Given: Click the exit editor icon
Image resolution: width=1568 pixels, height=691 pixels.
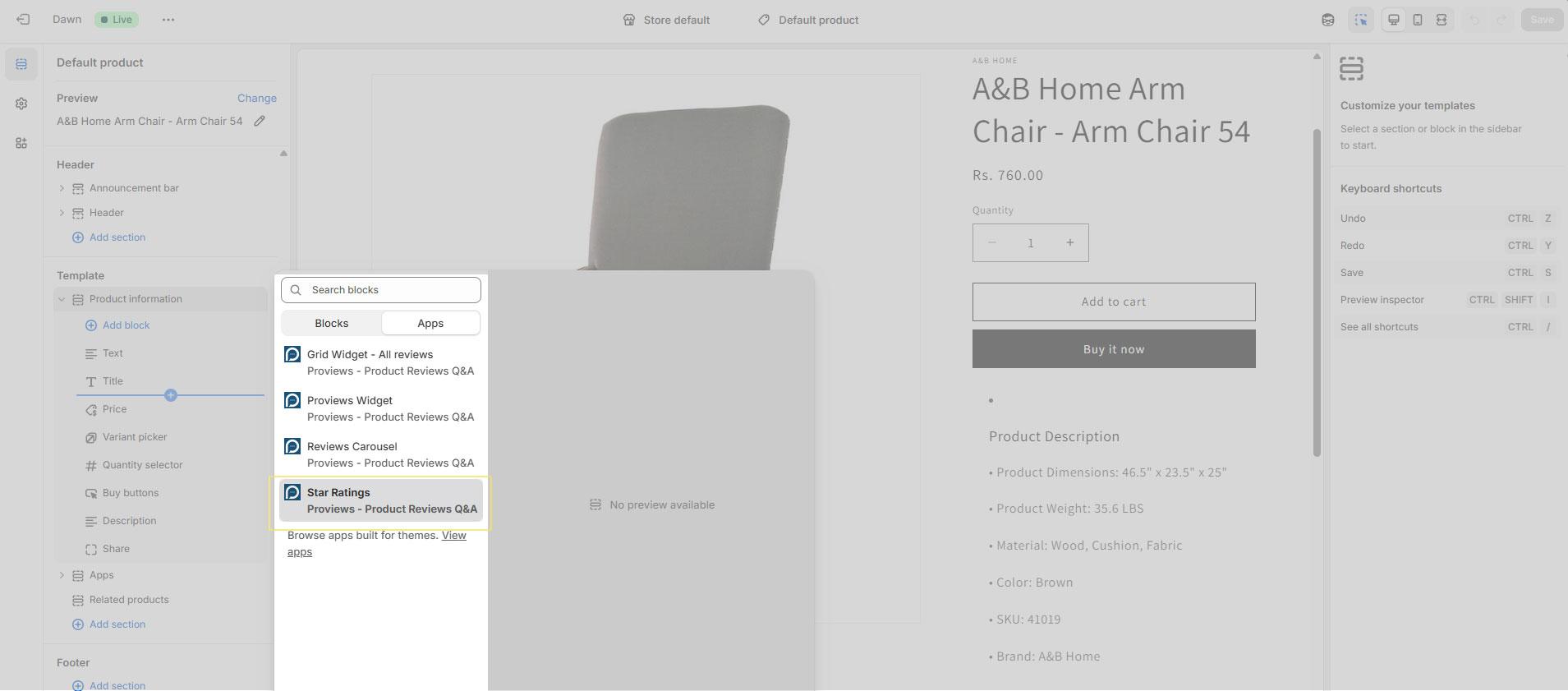Looking at the screenshot, I should coord(23,20).
